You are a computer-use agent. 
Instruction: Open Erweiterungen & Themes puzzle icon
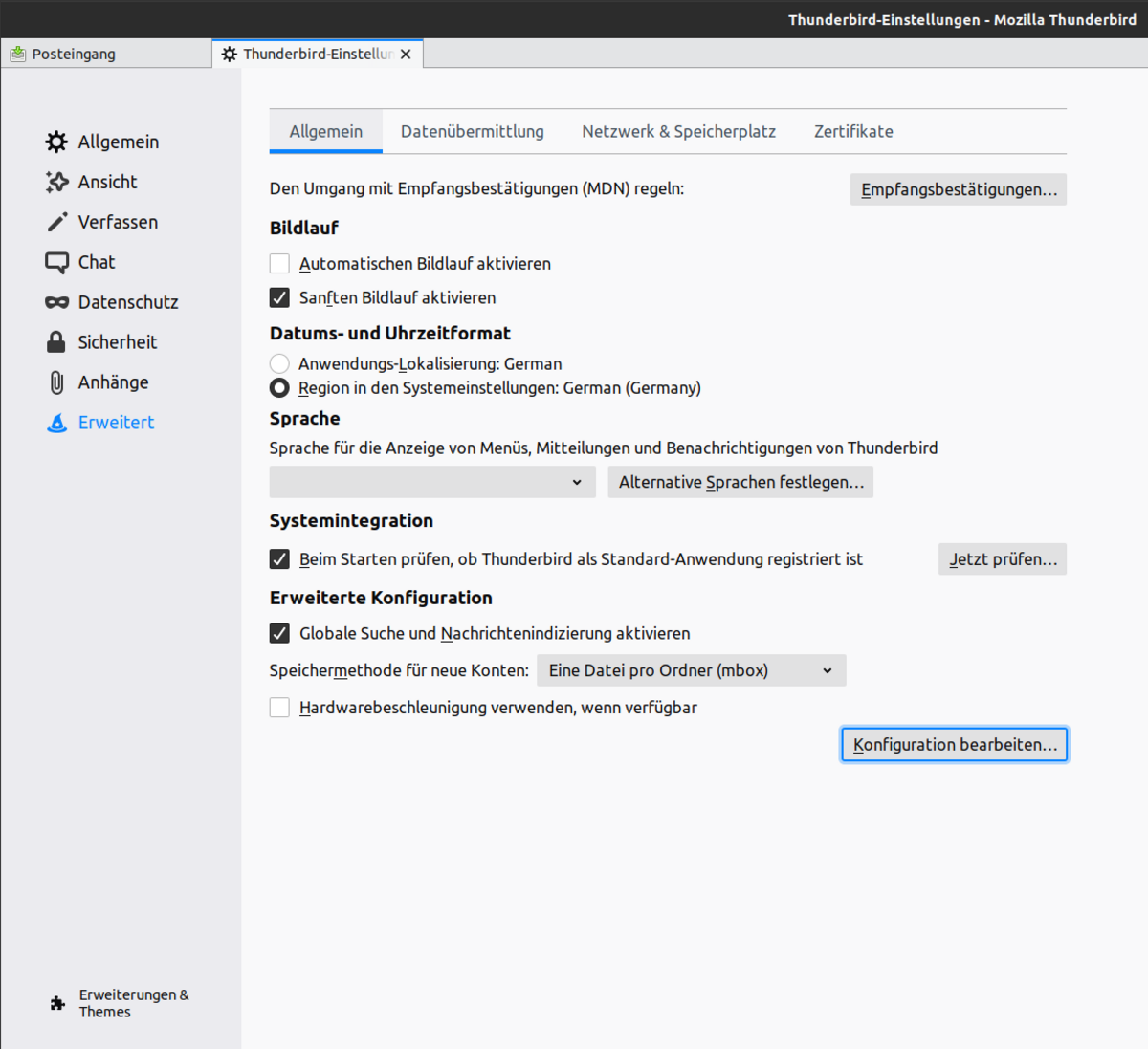pyautogui.click(x=57, y=1003)
